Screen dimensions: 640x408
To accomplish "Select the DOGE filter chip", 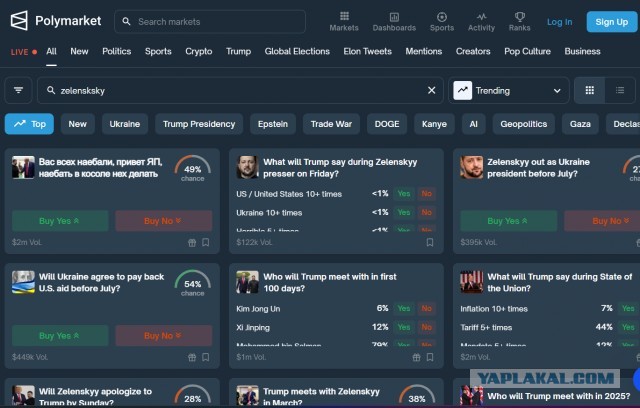I will [387, 124].
